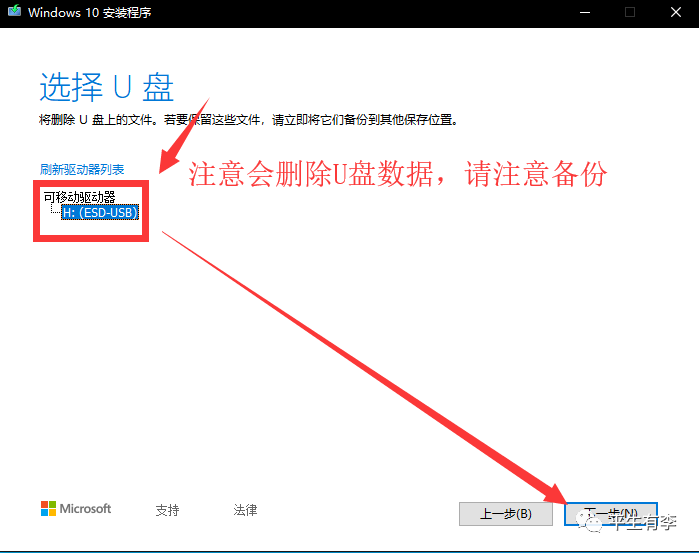Open the 支持 support link
The image size is (699, 553).
tap(167, 510)
